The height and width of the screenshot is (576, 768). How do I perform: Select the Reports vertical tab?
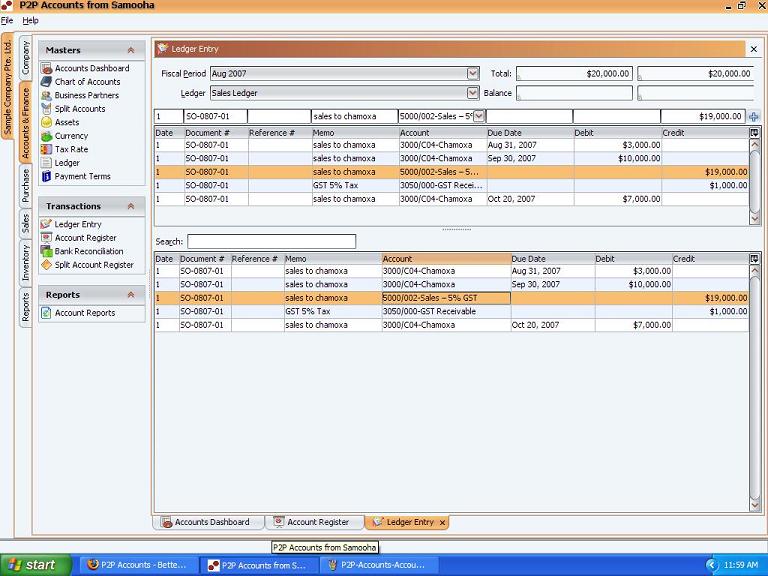click(26, 307)
